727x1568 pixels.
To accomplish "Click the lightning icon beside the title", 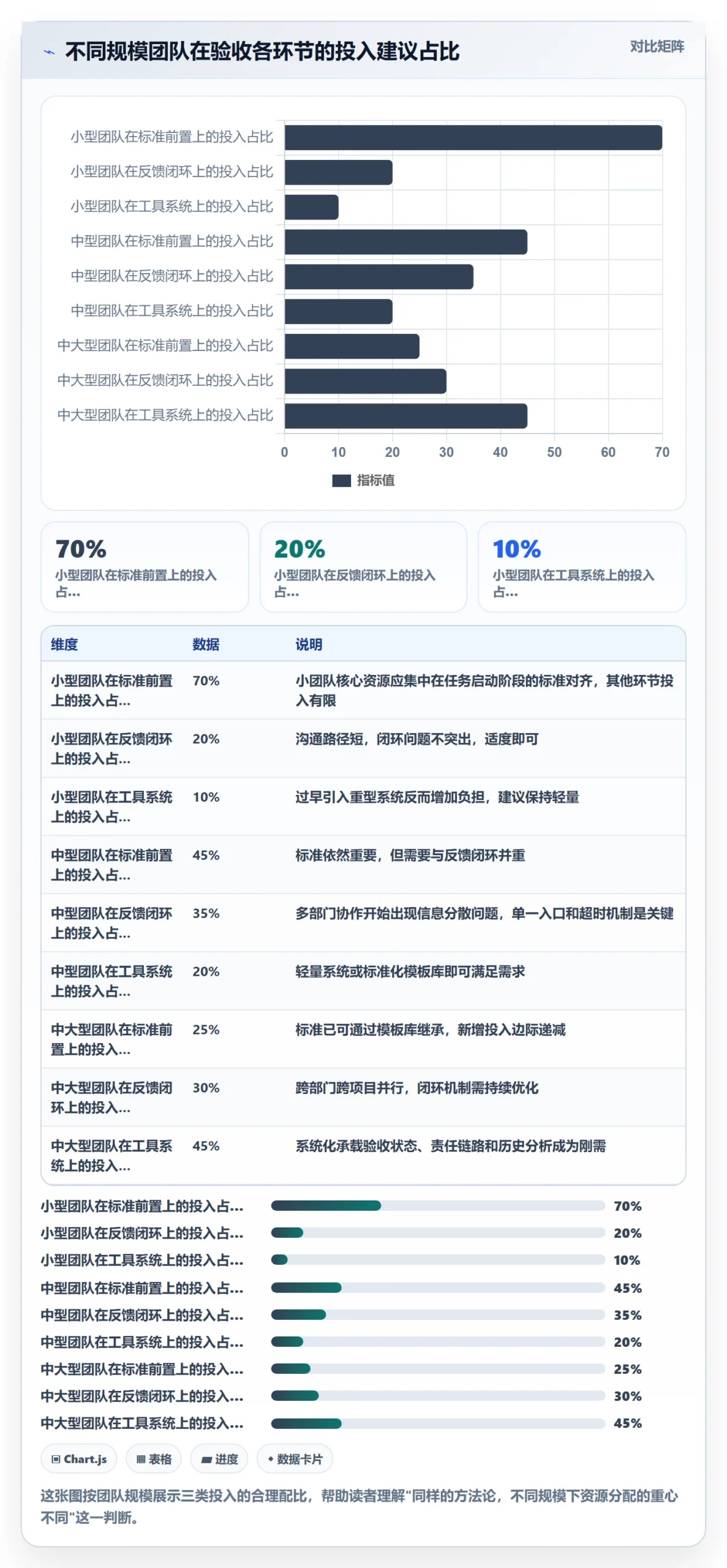I will [x=49, y=52].
